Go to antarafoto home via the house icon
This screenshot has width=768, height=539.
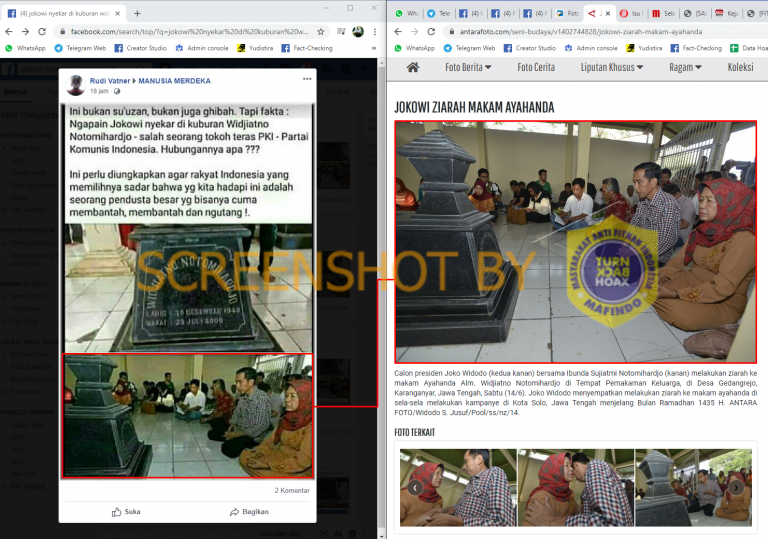(413, 67)
